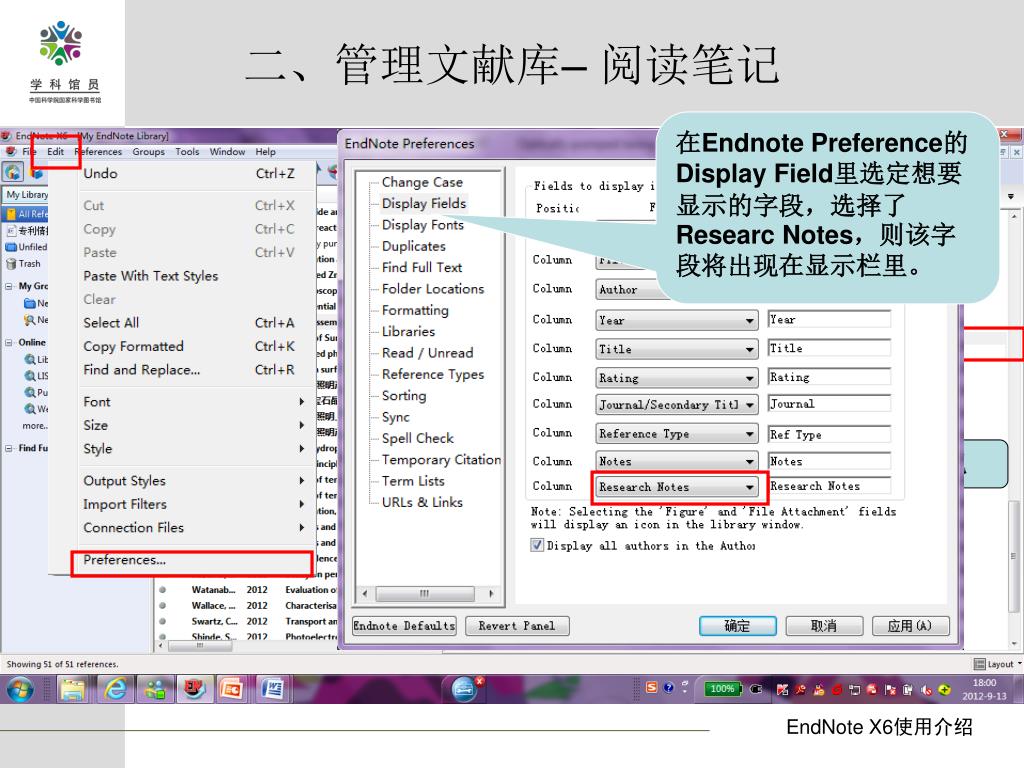Click preferences list horizontal scrollbar thumb
This screenshot has height=768, width=1024.
point(424,594)
